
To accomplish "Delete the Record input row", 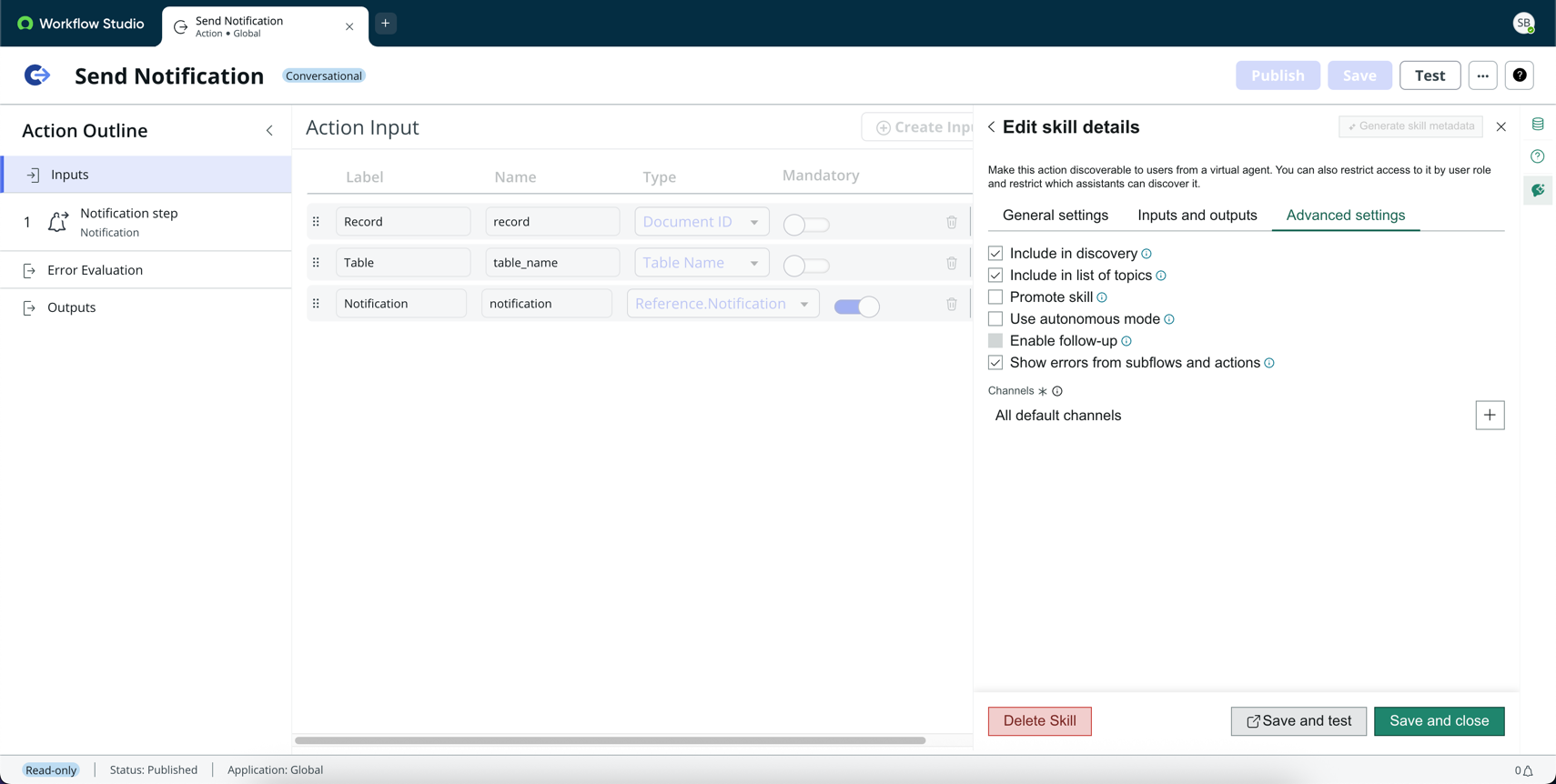I will tap(951, 222).
